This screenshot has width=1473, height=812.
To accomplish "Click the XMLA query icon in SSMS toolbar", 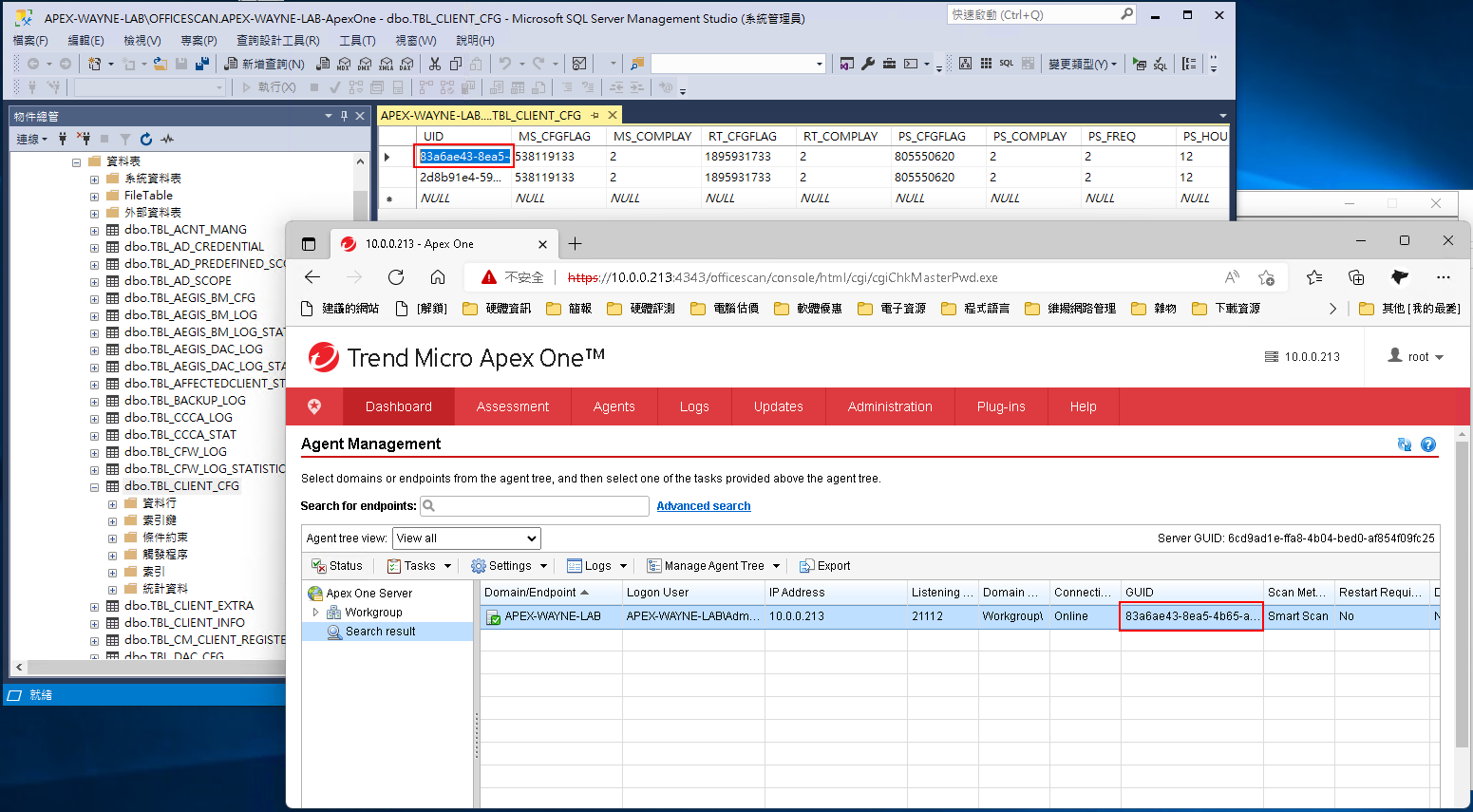I will click(386, 64).
